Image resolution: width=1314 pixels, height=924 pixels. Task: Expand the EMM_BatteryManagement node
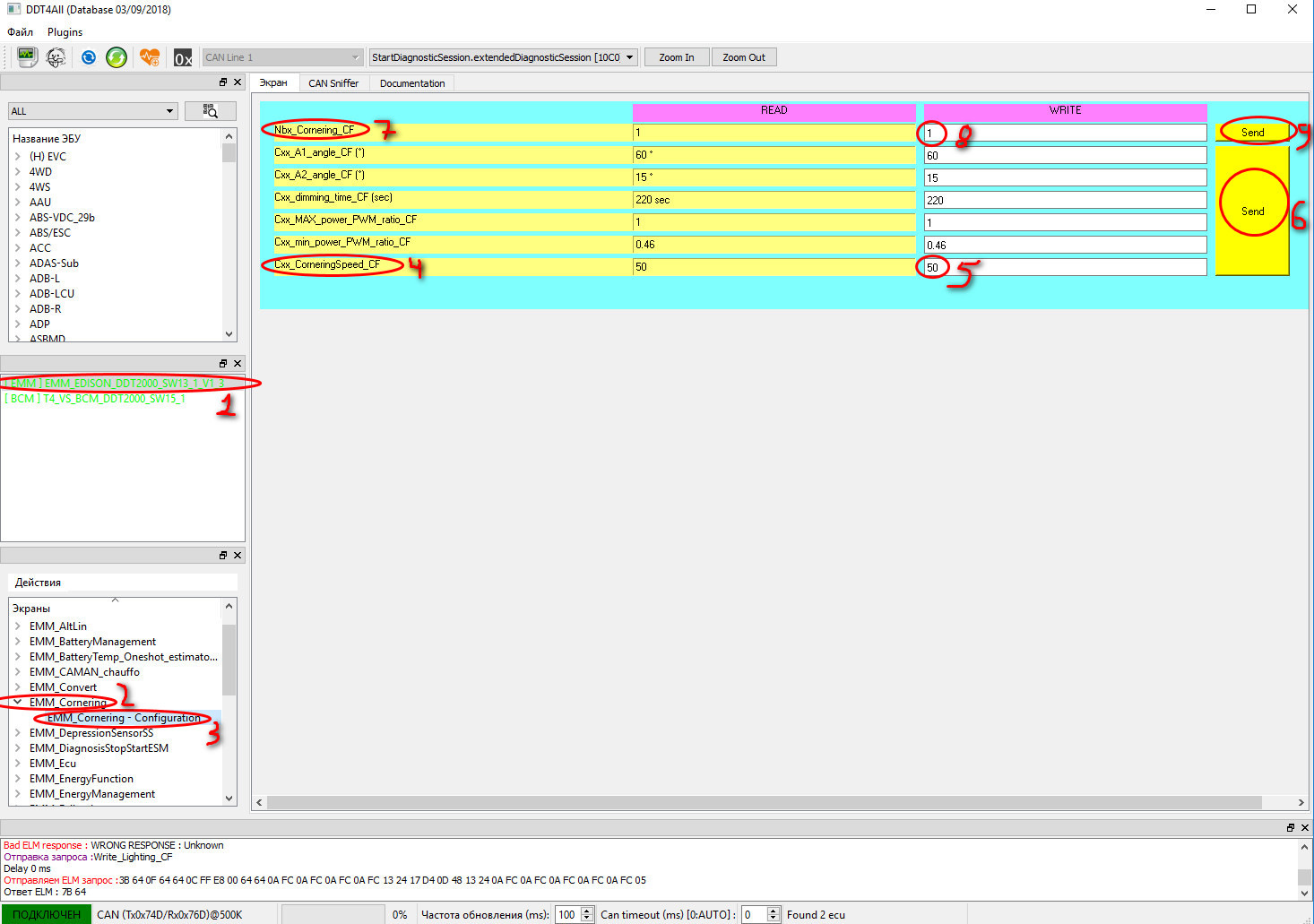(18, 641)
